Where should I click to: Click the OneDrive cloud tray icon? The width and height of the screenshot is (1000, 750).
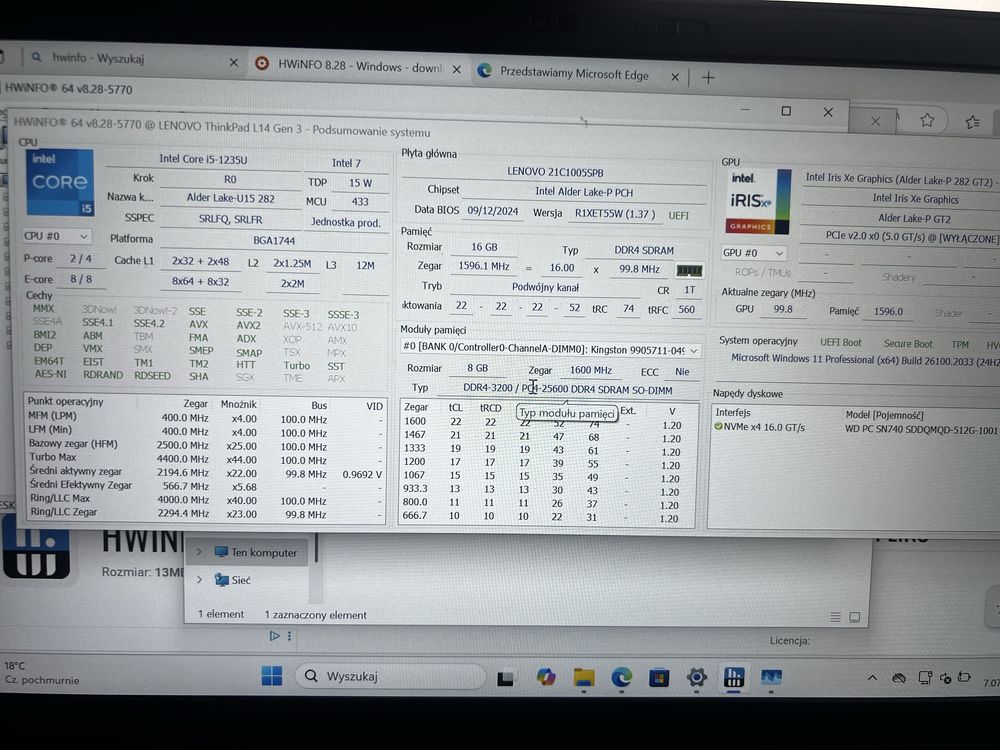[x=899, y=678]
